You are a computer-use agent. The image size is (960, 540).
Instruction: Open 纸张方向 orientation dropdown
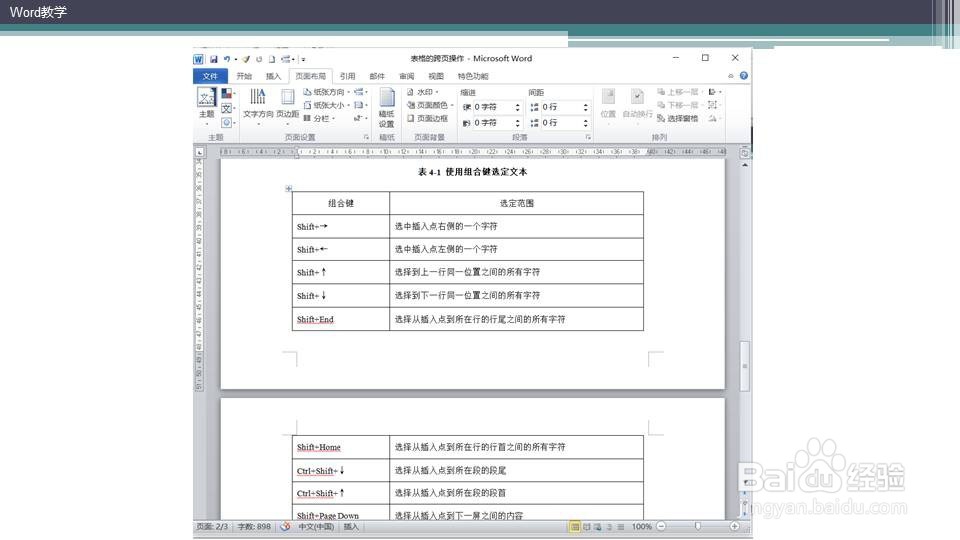(x=327, y=92)
